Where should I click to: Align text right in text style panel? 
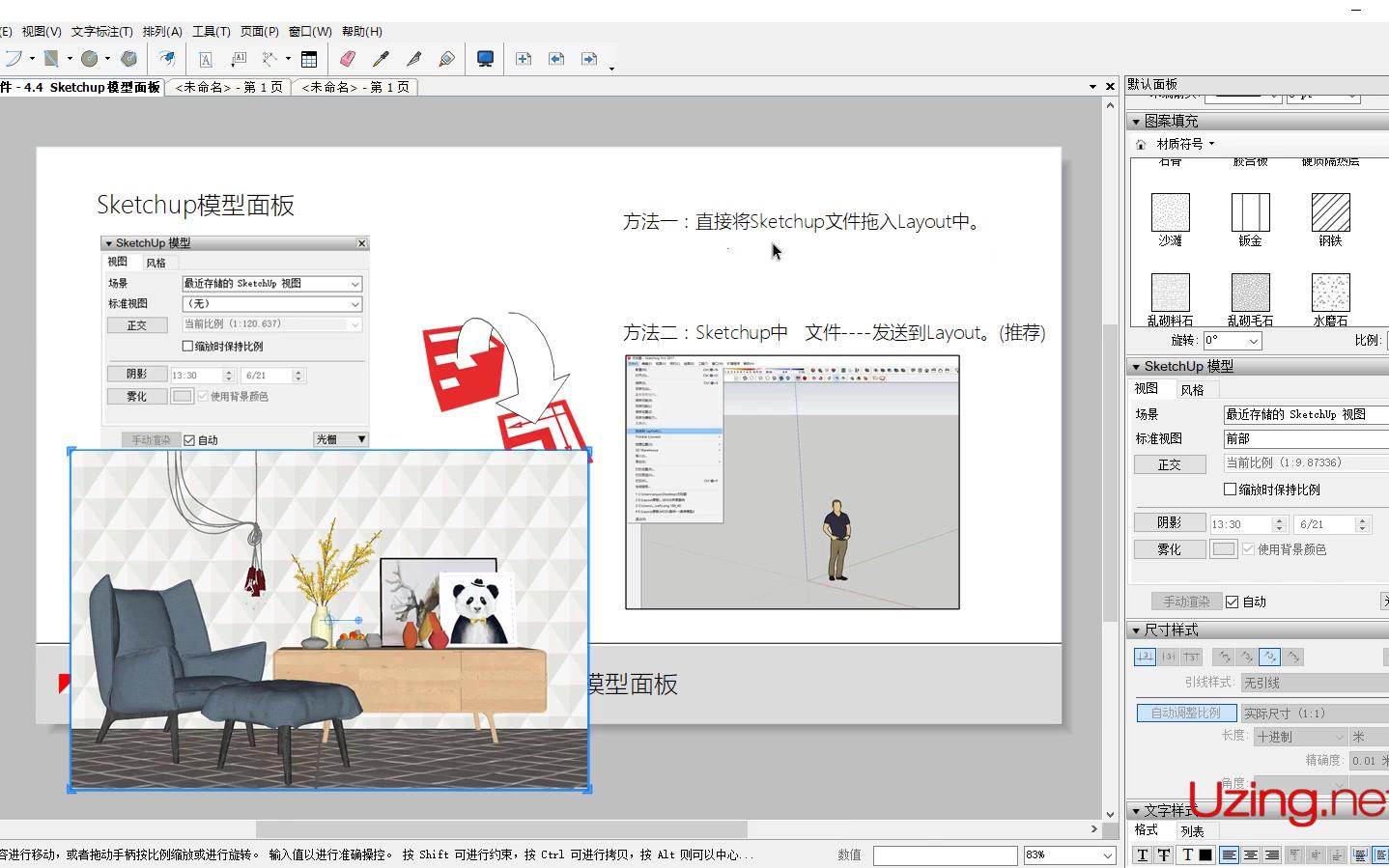tap(1272, 854)
